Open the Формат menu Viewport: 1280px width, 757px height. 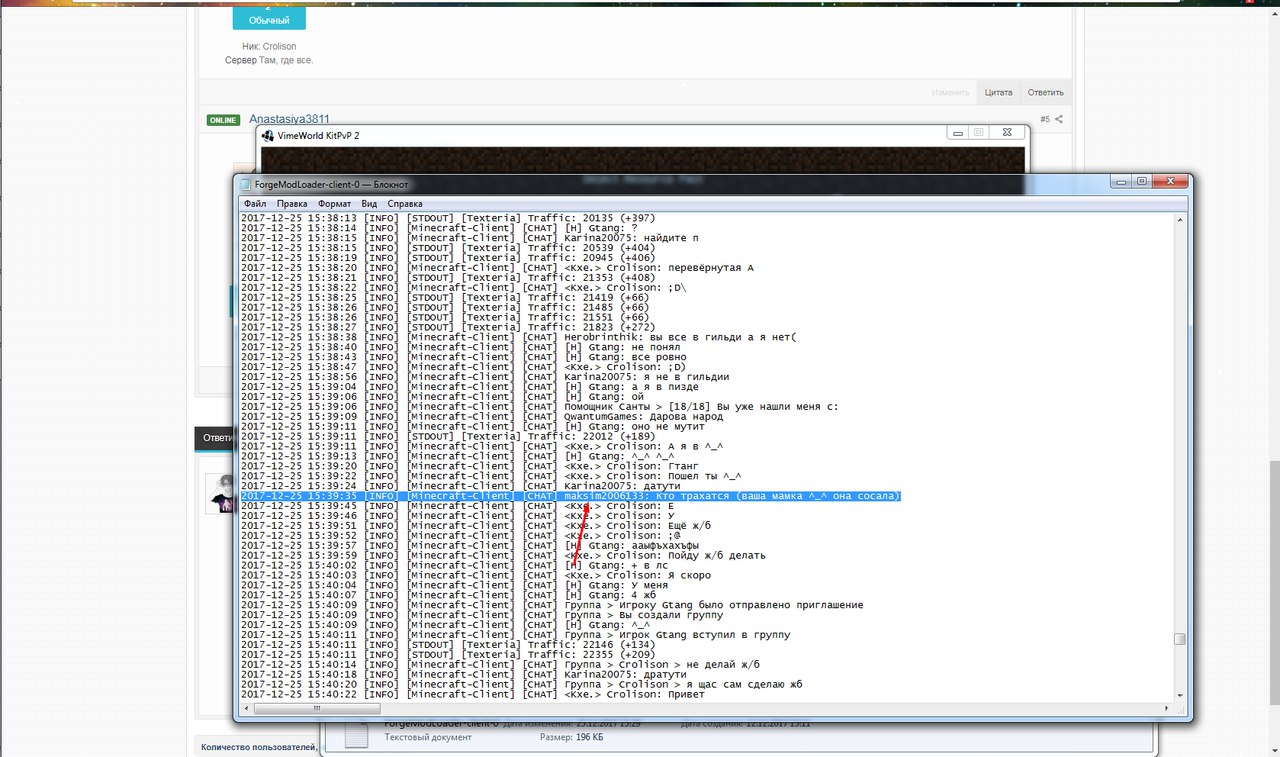pos(334,204)
